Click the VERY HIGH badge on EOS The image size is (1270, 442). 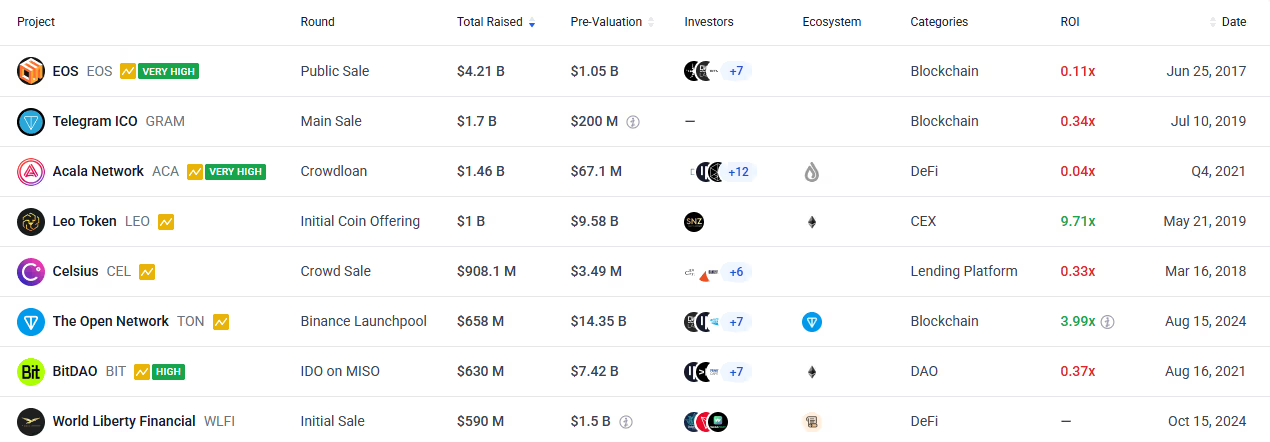168,72
